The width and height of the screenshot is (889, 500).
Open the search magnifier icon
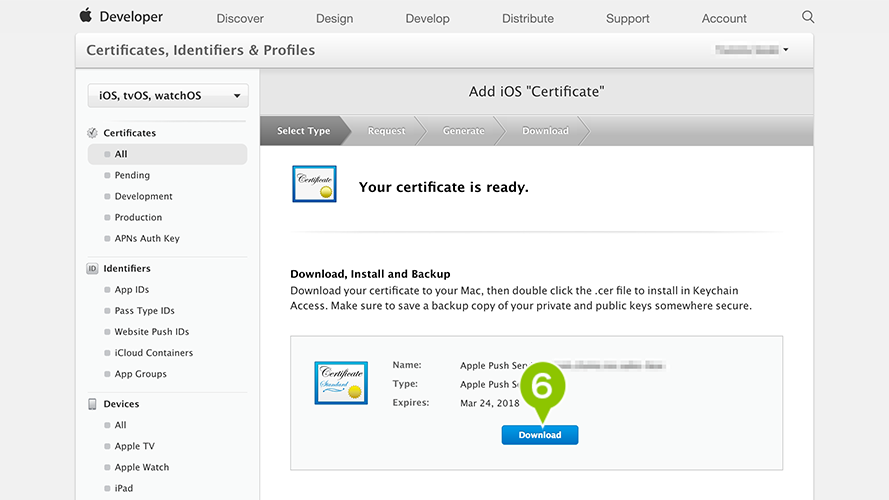pyautogui.click(x=808, y=17)
